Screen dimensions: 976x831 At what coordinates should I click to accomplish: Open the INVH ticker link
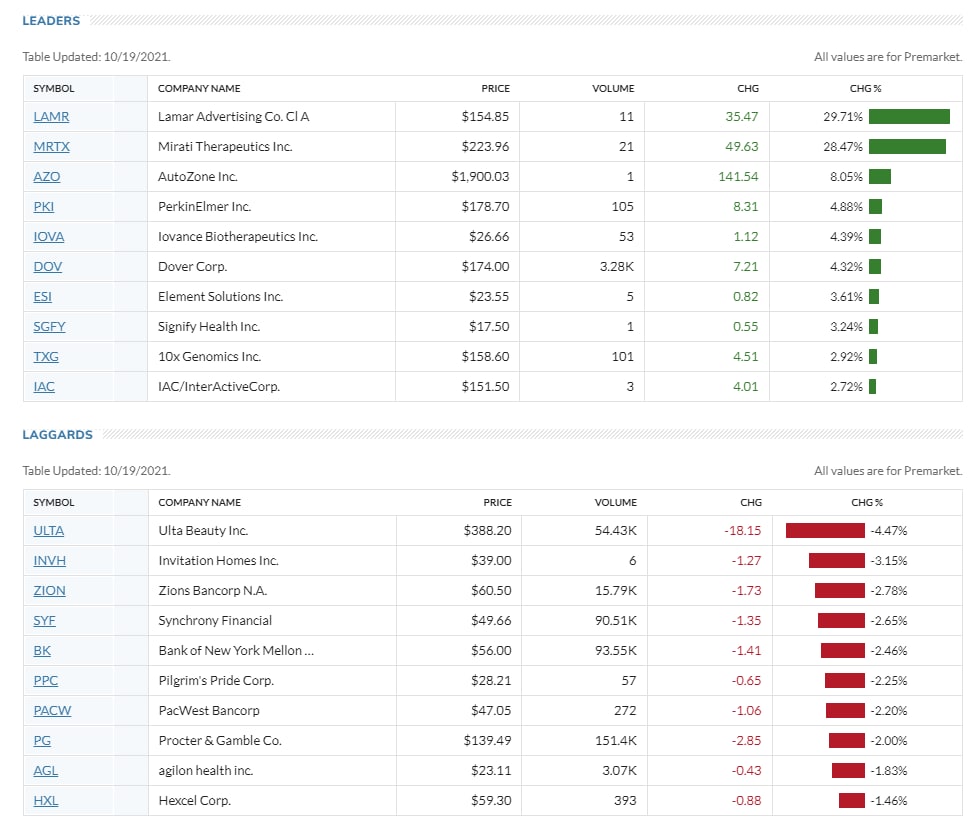[x=49, y=560]
